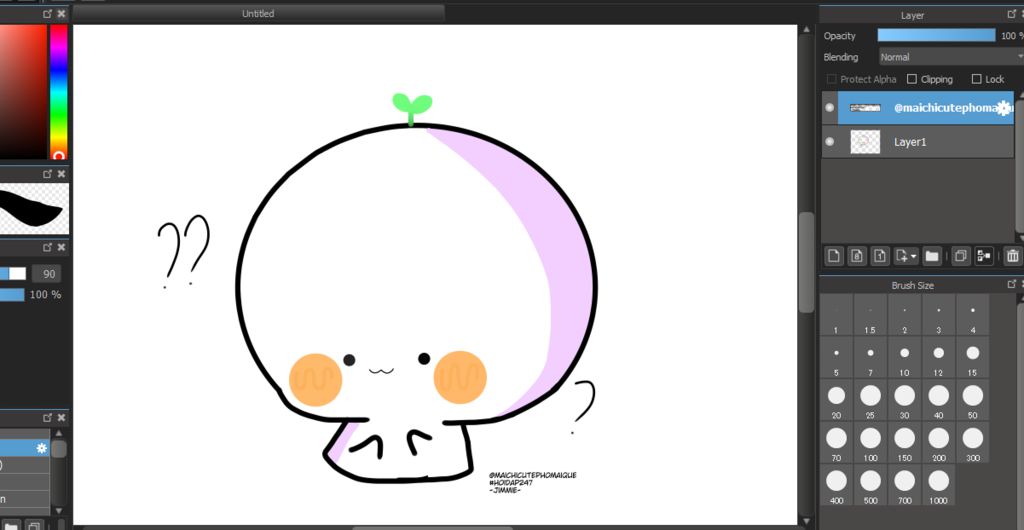Undock the brush list panel
Image resolution: width=1024 pixels, height=530 pixels.
(48, 418)
